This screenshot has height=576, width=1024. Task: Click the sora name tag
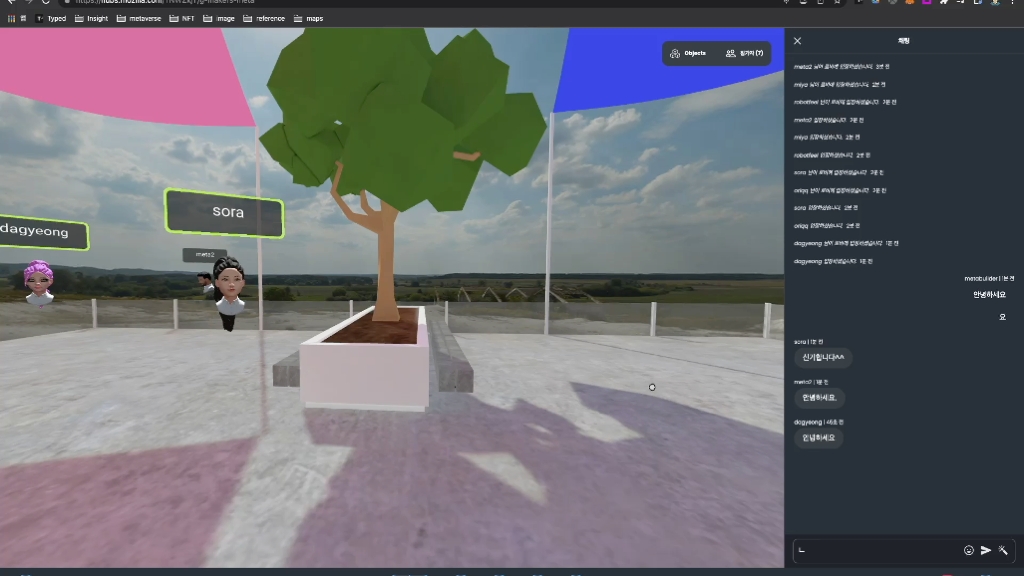[225, 212]
